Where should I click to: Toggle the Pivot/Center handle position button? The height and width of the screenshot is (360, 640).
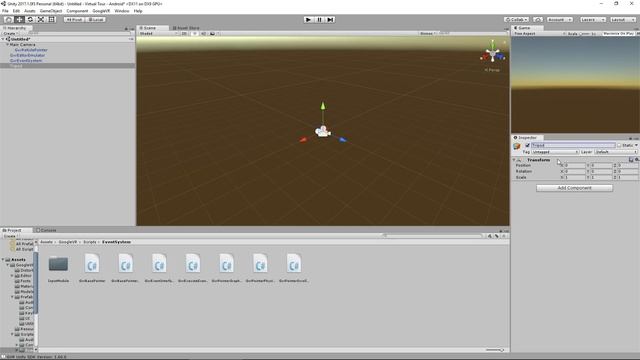(74, 20)
